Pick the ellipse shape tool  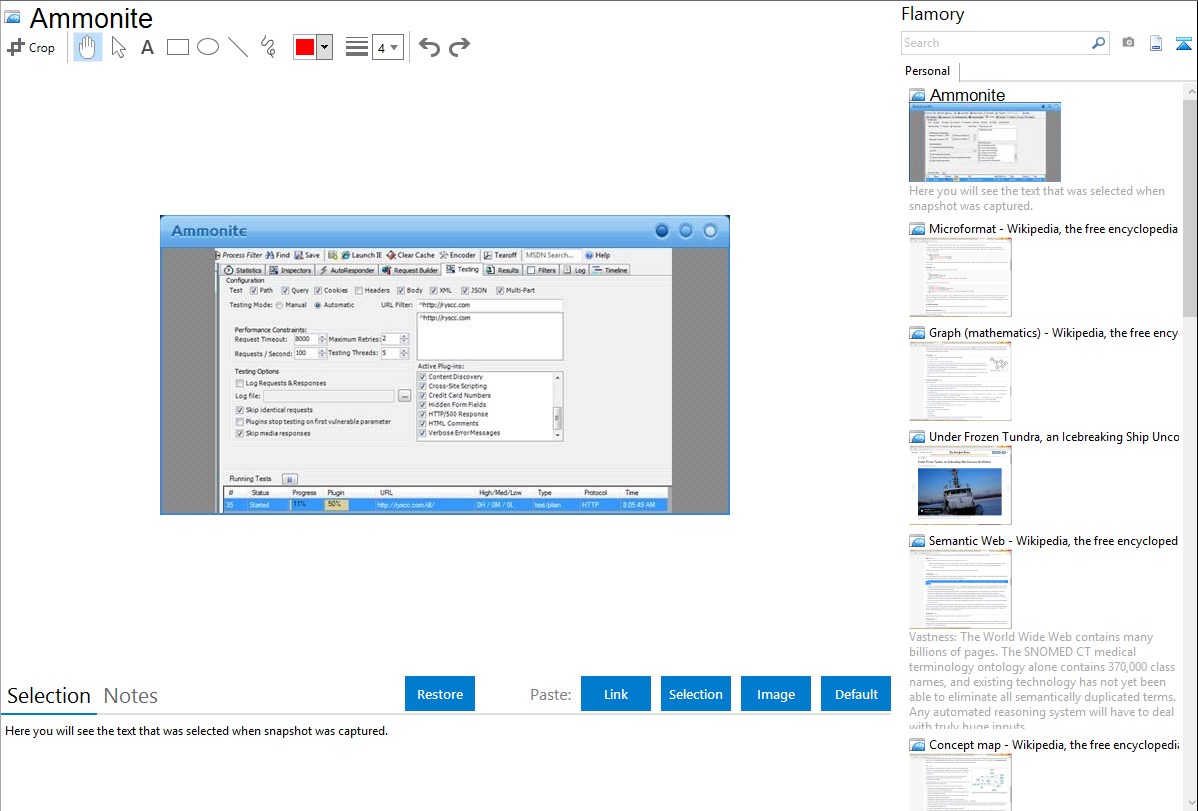[208, 47]
